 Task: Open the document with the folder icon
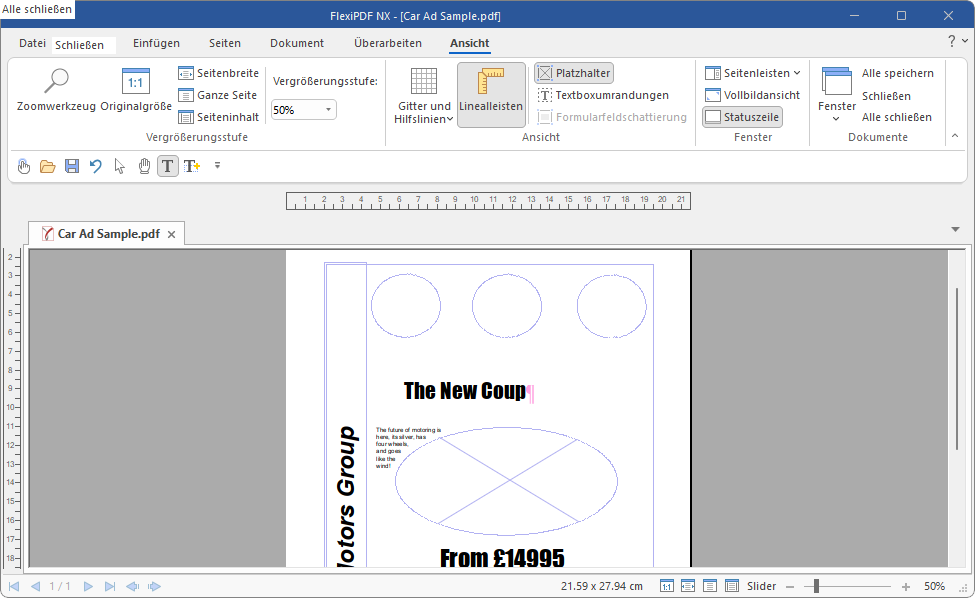coord(47,166)
